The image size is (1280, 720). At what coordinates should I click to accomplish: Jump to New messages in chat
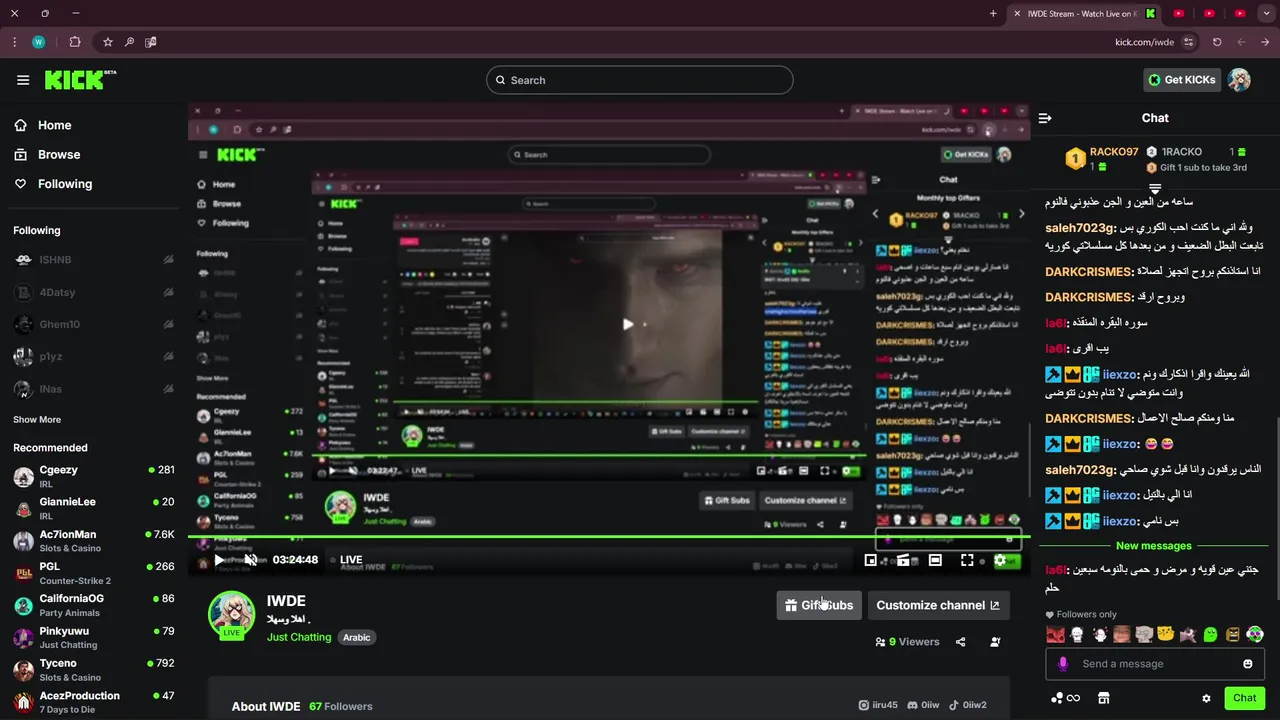(1154, 546)
